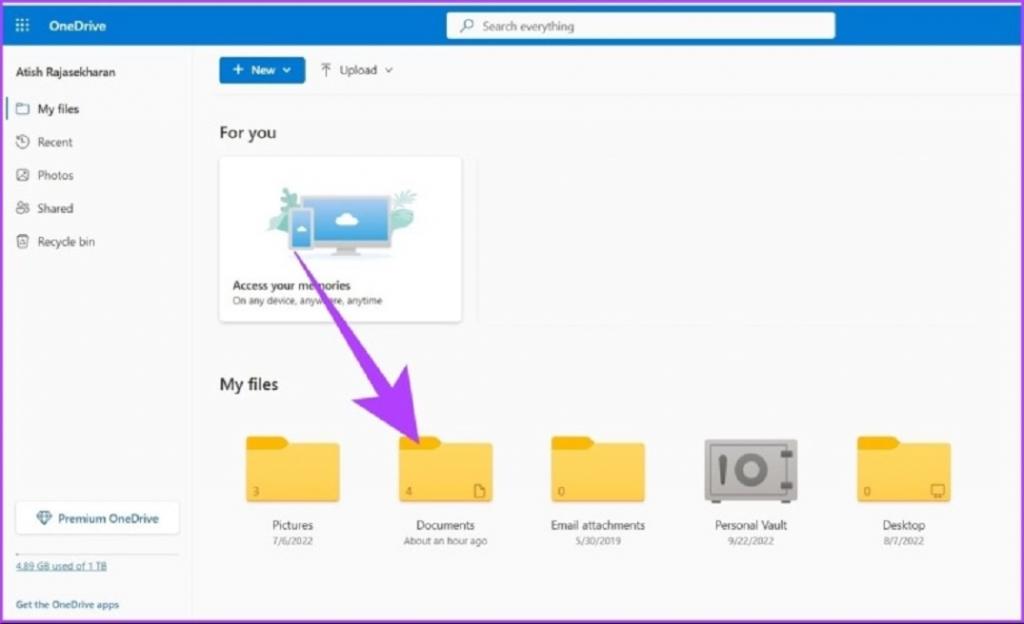Screen dimensions: 1024x624
Task: Click the Recent clock icon
Action: click(x=23, y=142)
